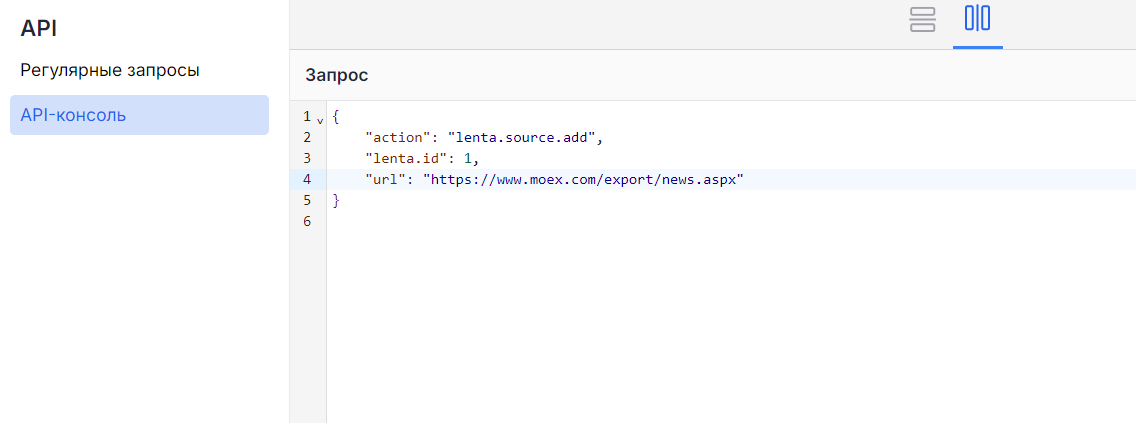This screenshot has width=1136, height=423.
Task: Switch to stacked rows layout icon
Action: coord(922,20)
